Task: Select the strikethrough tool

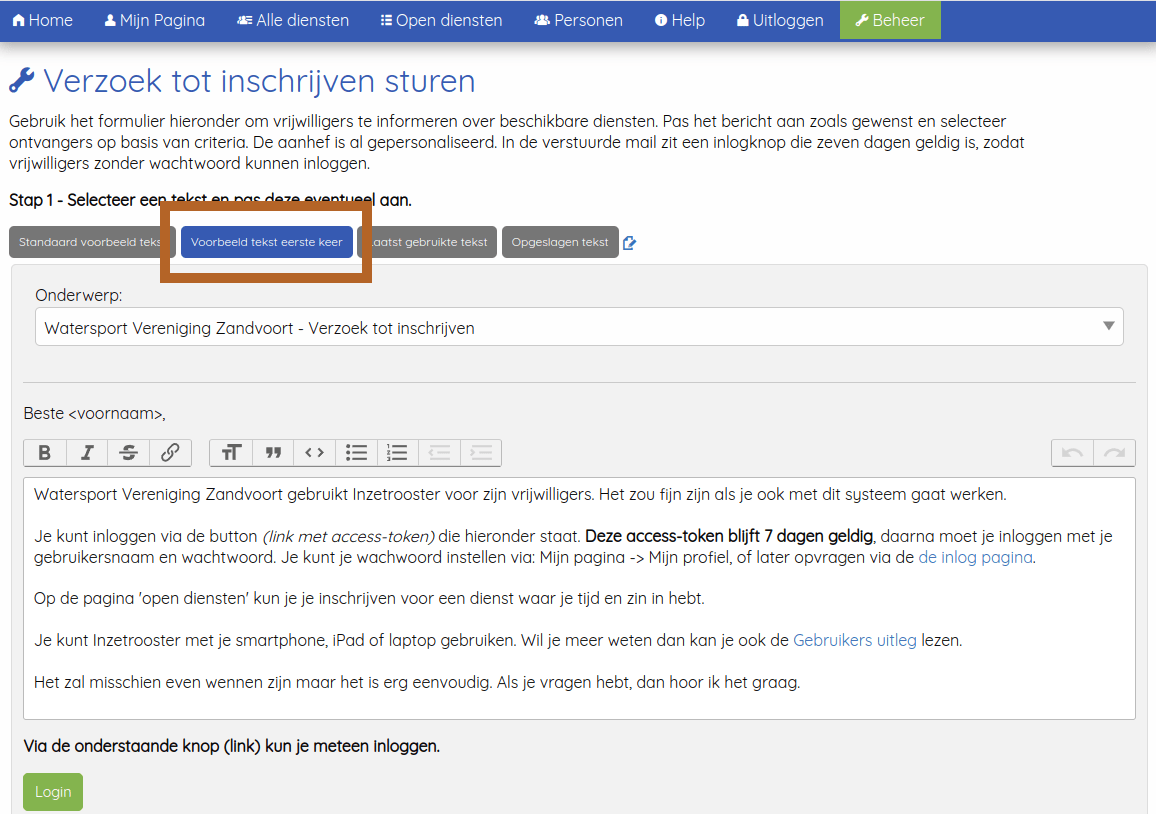Action: [x=128, y=452]
